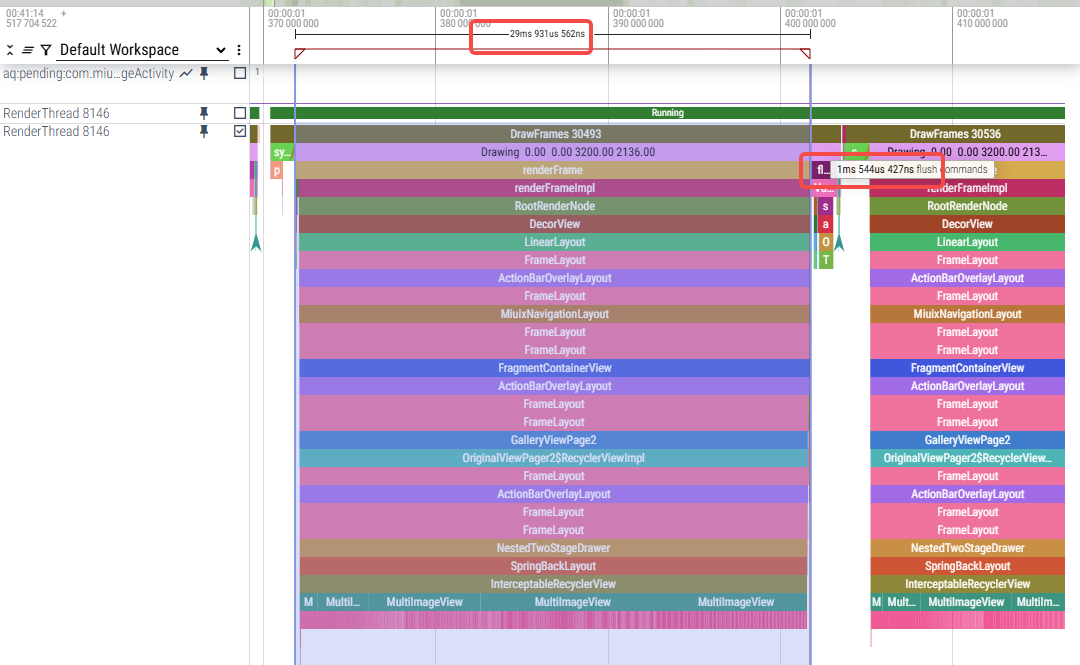Tick the first RenderThread 8146 checkbox
Viewport: 1080px width, 665px height.
[x=240, y=113]
